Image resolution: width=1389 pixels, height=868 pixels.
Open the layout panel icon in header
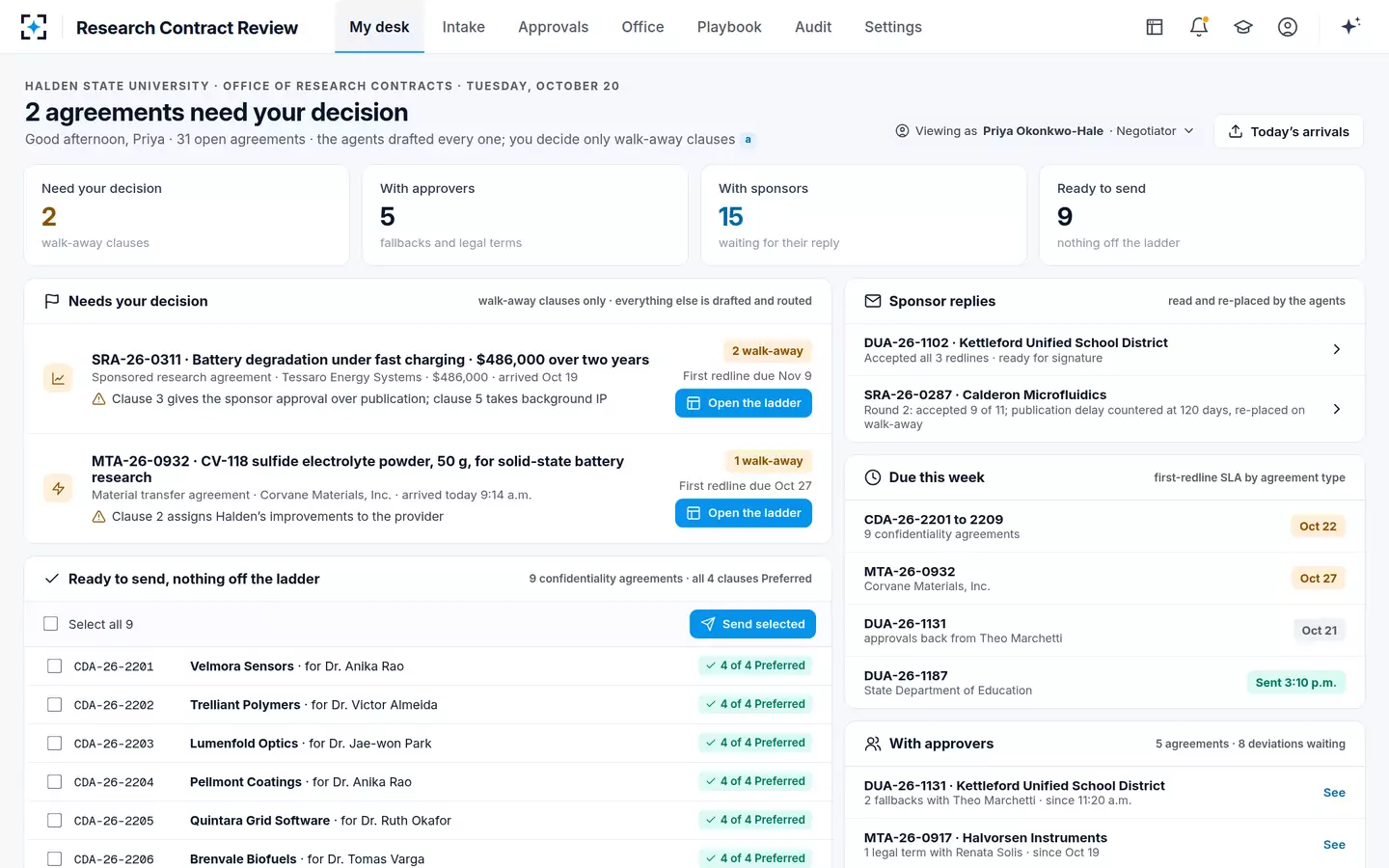(1155, 27)
